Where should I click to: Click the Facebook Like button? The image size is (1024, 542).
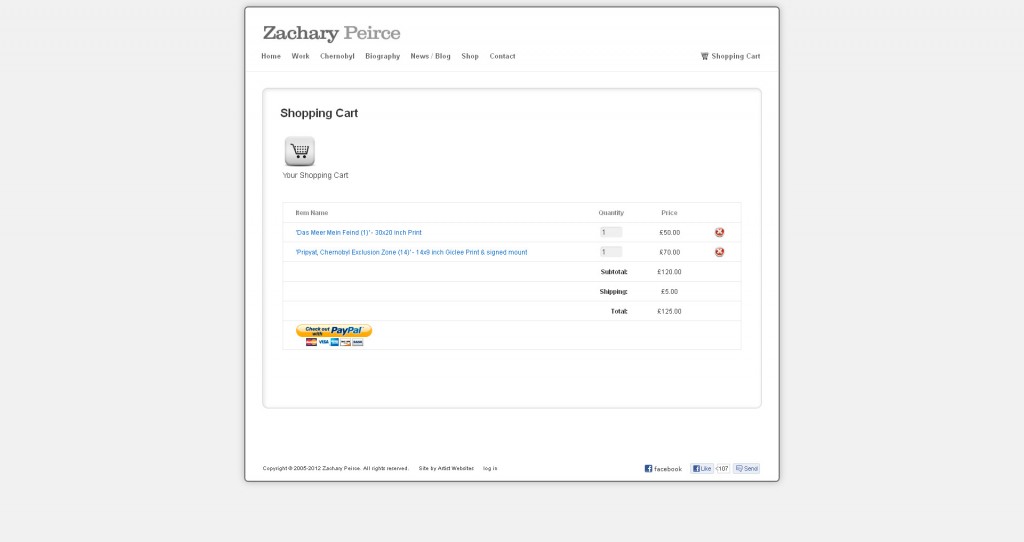(702, 468)
